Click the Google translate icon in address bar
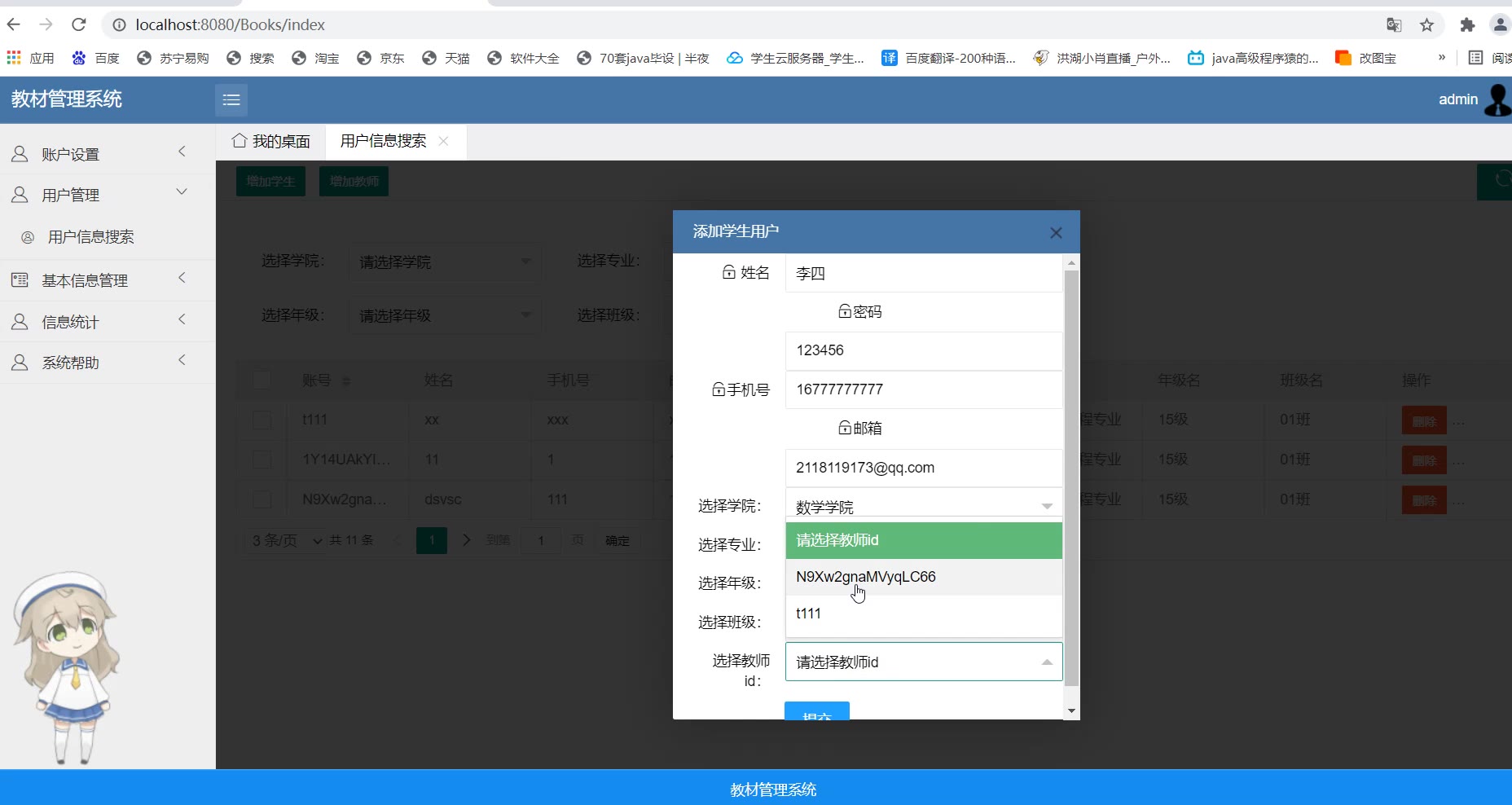Viewport: 1512px width, 805px height. click(1394, 25)
